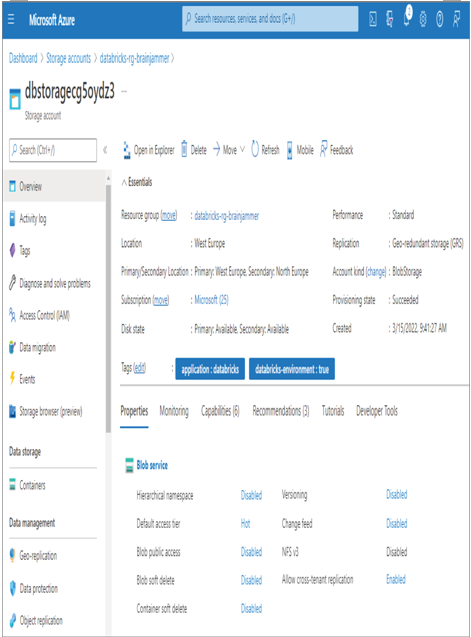Click the databricks-environment : true tag
This screenshot has width=471, height=637.
292,369
